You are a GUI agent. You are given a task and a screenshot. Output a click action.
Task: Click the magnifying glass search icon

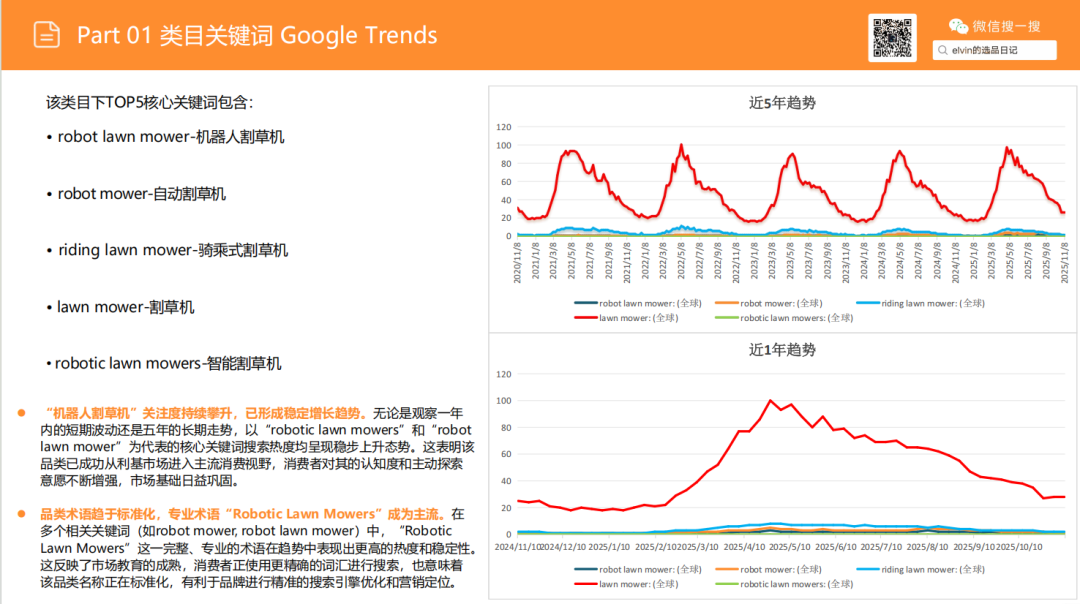[x=945, y=49]
